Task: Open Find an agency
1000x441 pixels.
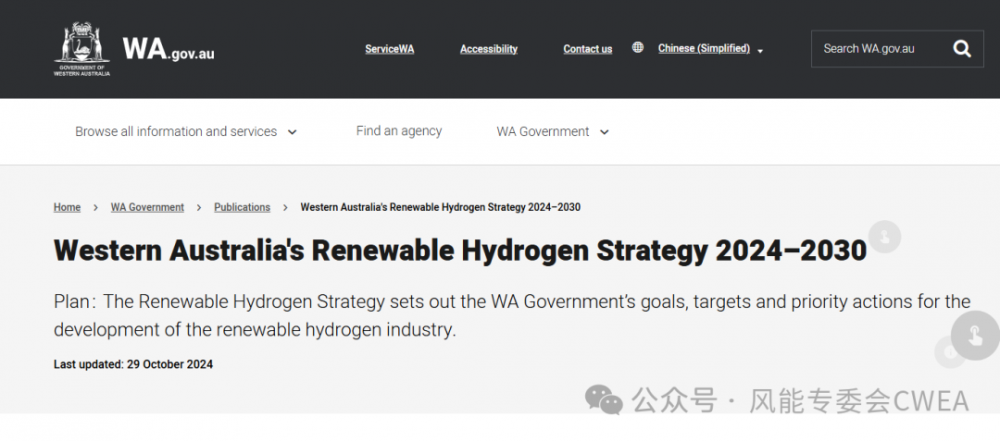Action: [399, 131]
